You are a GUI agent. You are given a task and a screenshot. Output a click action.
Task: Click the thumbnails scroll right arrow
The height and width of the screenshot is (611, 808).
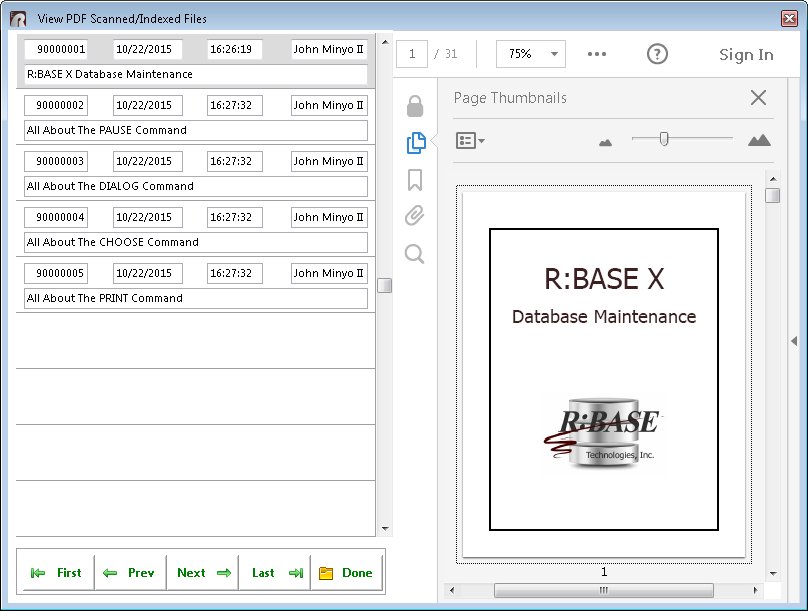[x=755, y=590]
